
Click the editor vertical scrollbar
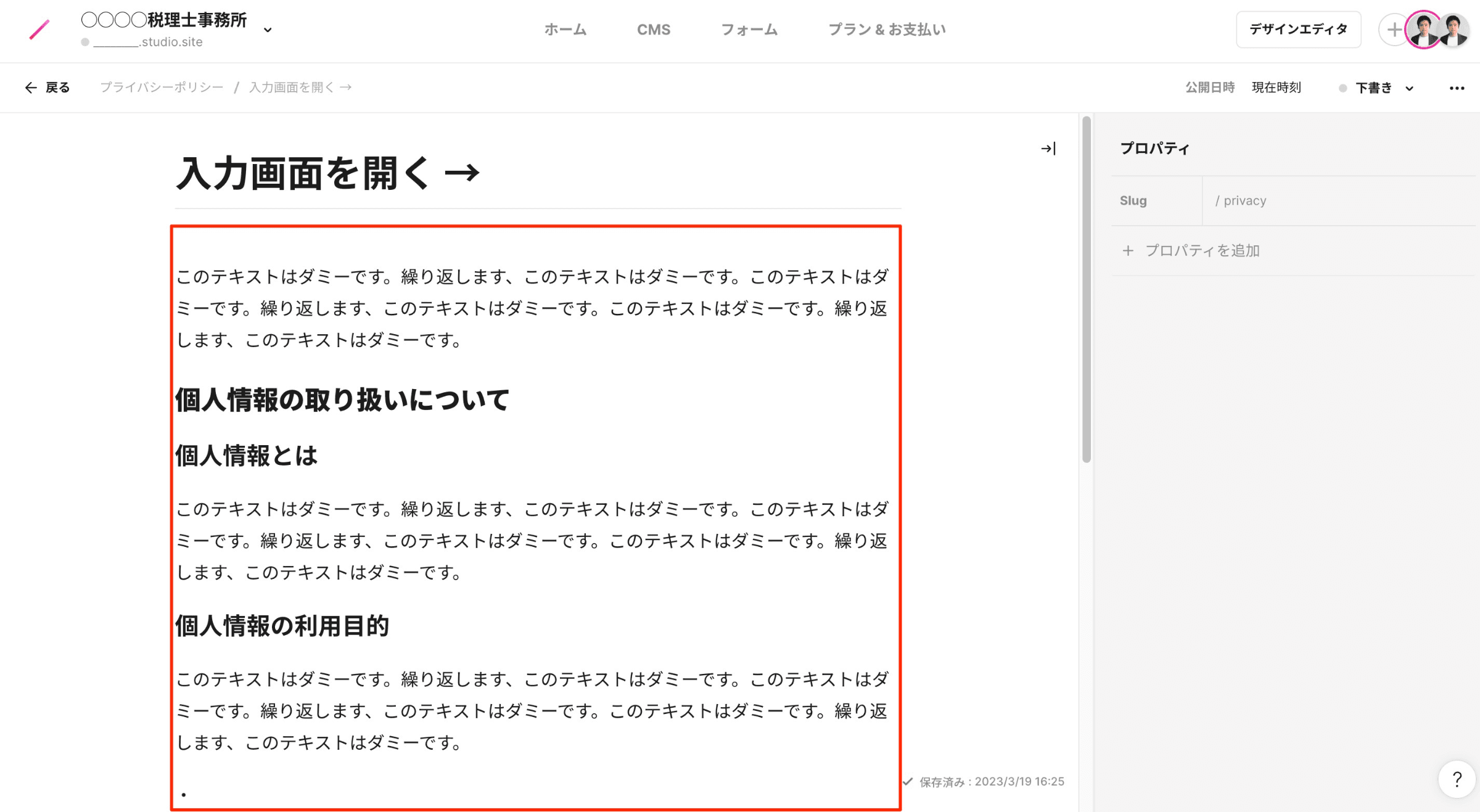[1086, 290]
